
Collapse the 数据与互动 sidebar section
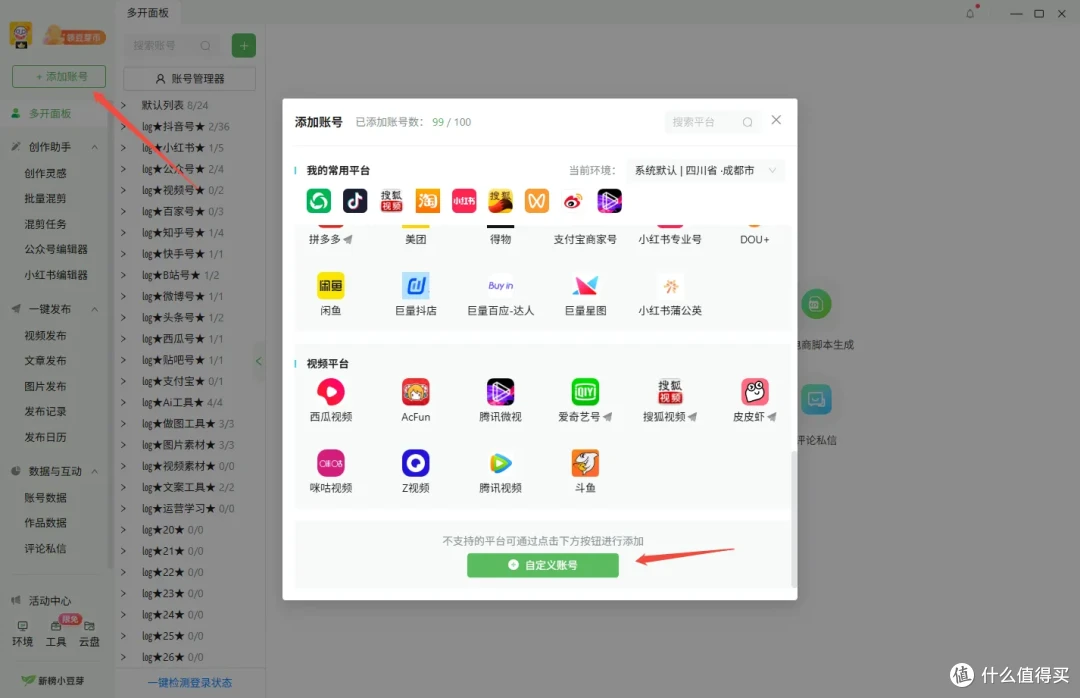pos(94,471)
